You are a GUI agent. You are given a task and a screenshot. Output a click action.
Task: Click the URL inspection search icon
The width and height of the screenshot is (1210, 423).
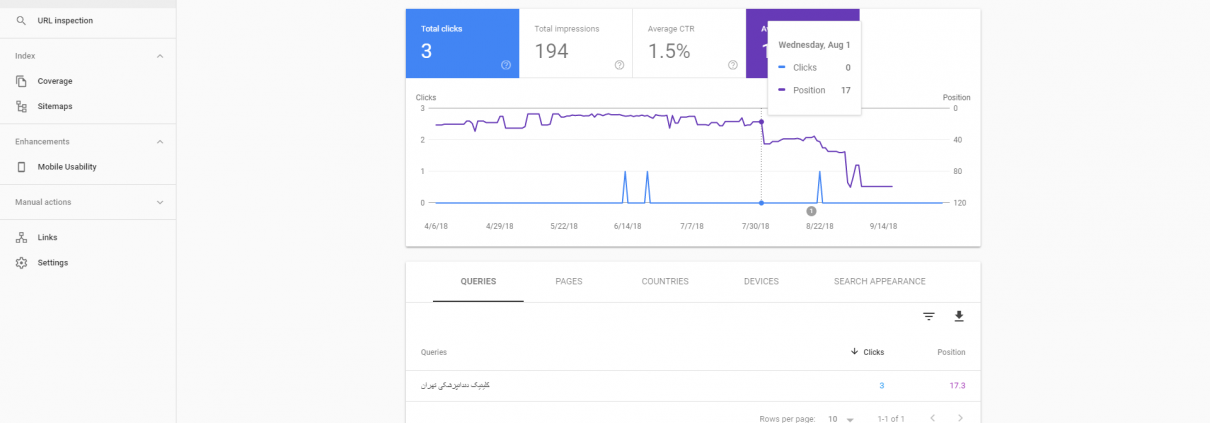pyautogui.click(x=22, y=20)
